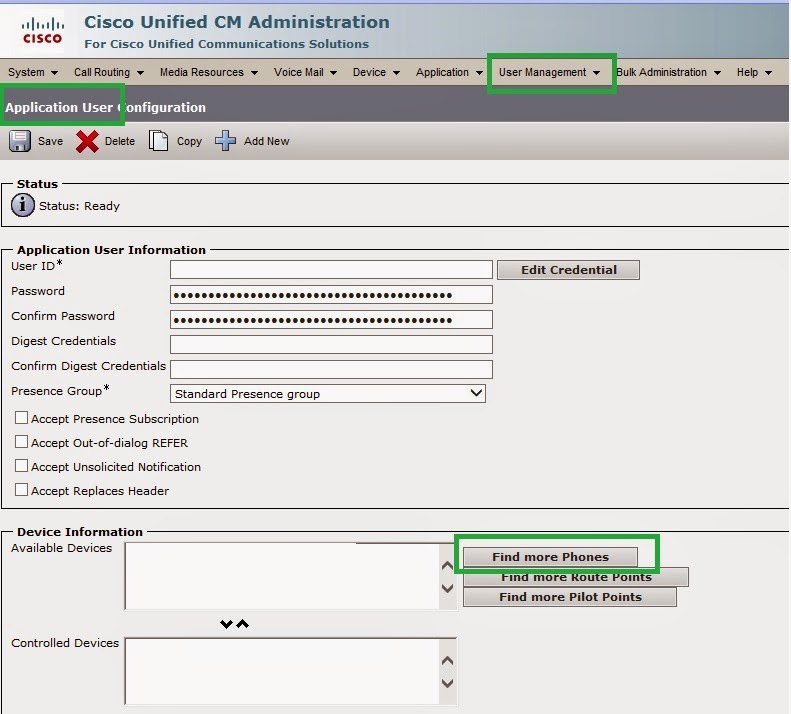791x714 pixels.
Task: Click the Confirm Digest Credentials field
Action: point(331,369)
